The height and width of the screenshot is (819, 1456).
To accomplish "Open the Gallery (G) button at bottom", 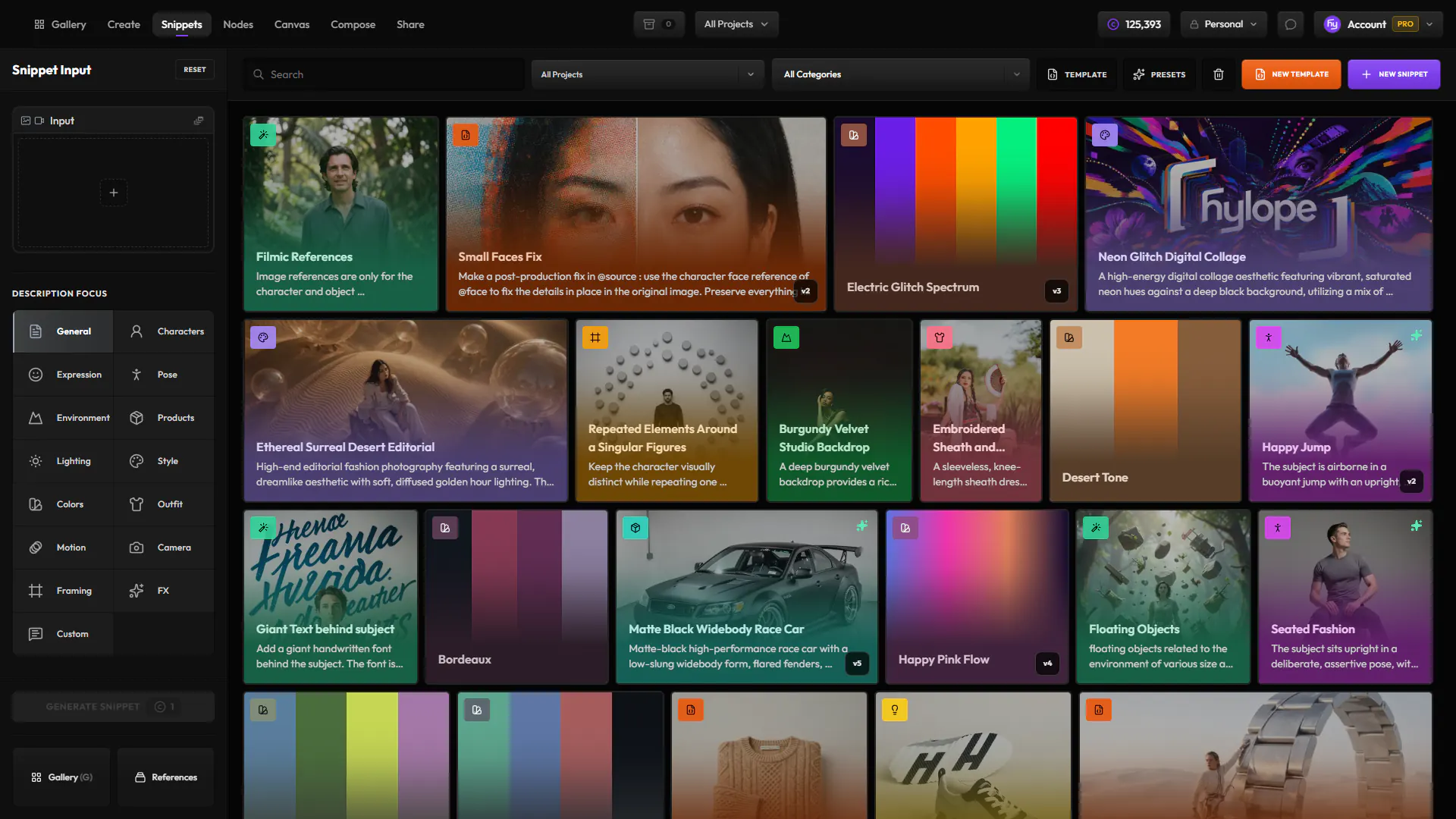I will coord(61,777).
